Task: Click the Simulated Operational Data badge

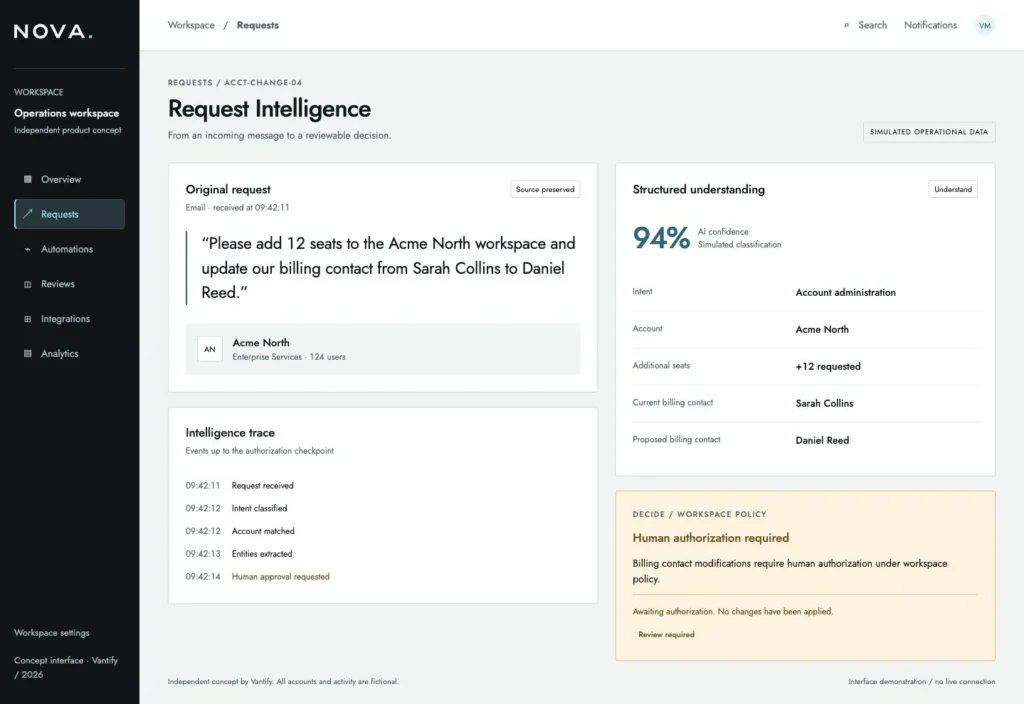Action: click(x=929, y=132)
